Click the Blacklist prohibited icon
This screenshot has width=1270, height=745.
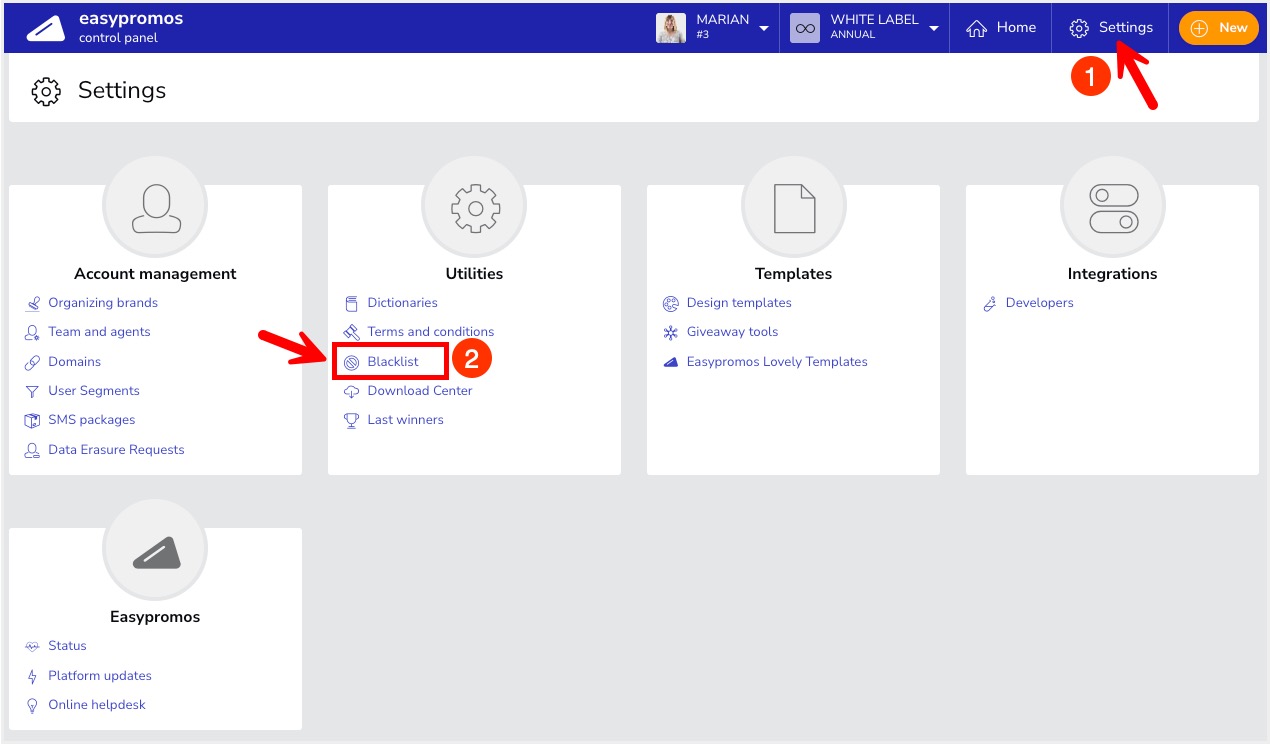tap(351, 362)
